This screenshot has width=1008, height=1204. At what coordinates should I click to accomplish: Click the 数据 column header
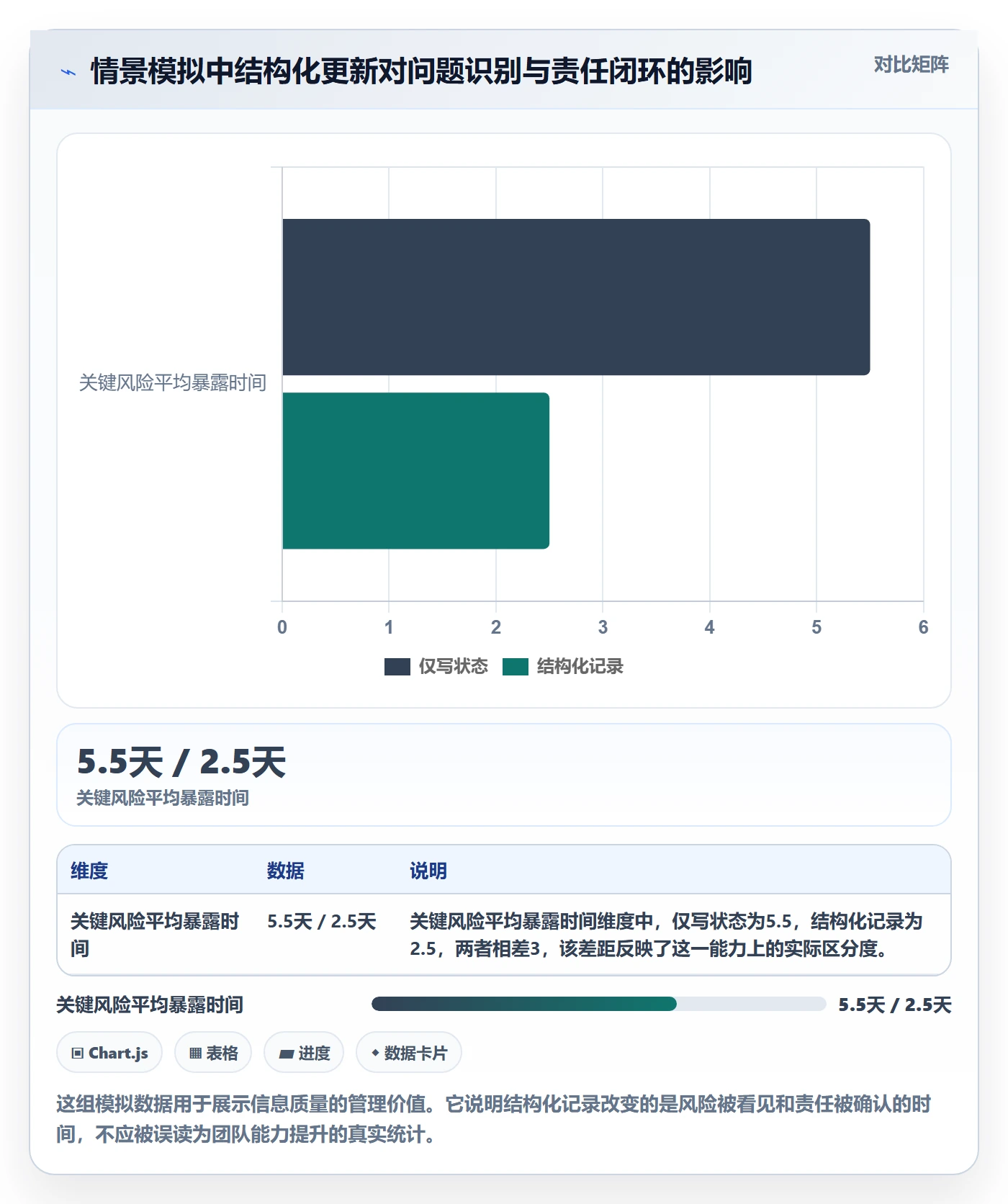pyautogui.click(x=286, y=871)
